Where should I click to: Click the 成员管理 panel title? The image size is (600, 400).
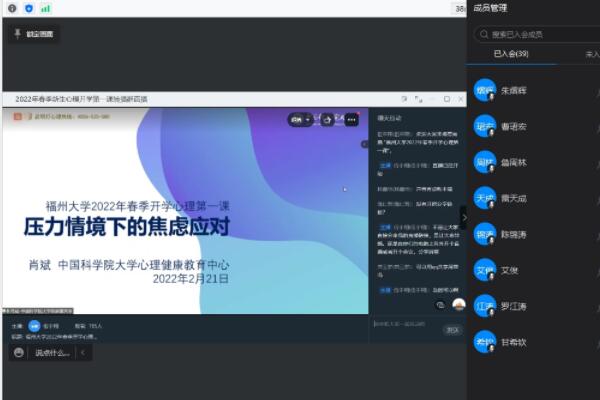490,8
